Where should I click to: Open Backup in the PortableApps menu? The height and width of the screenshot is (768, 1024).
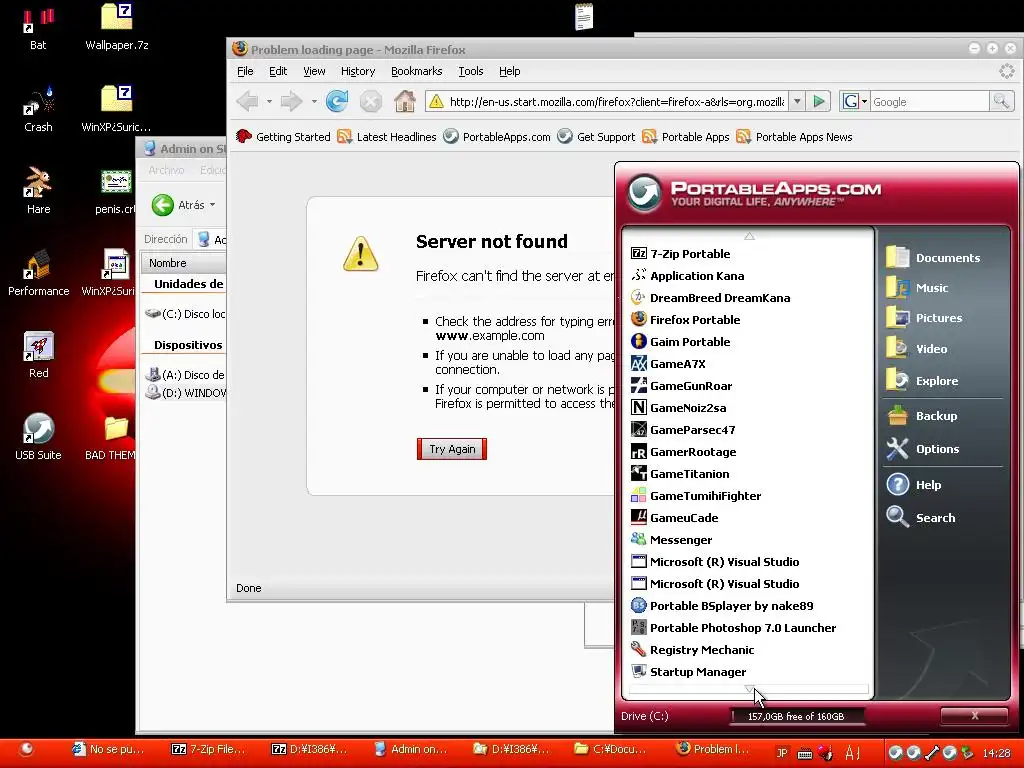[x=921, y=415]
